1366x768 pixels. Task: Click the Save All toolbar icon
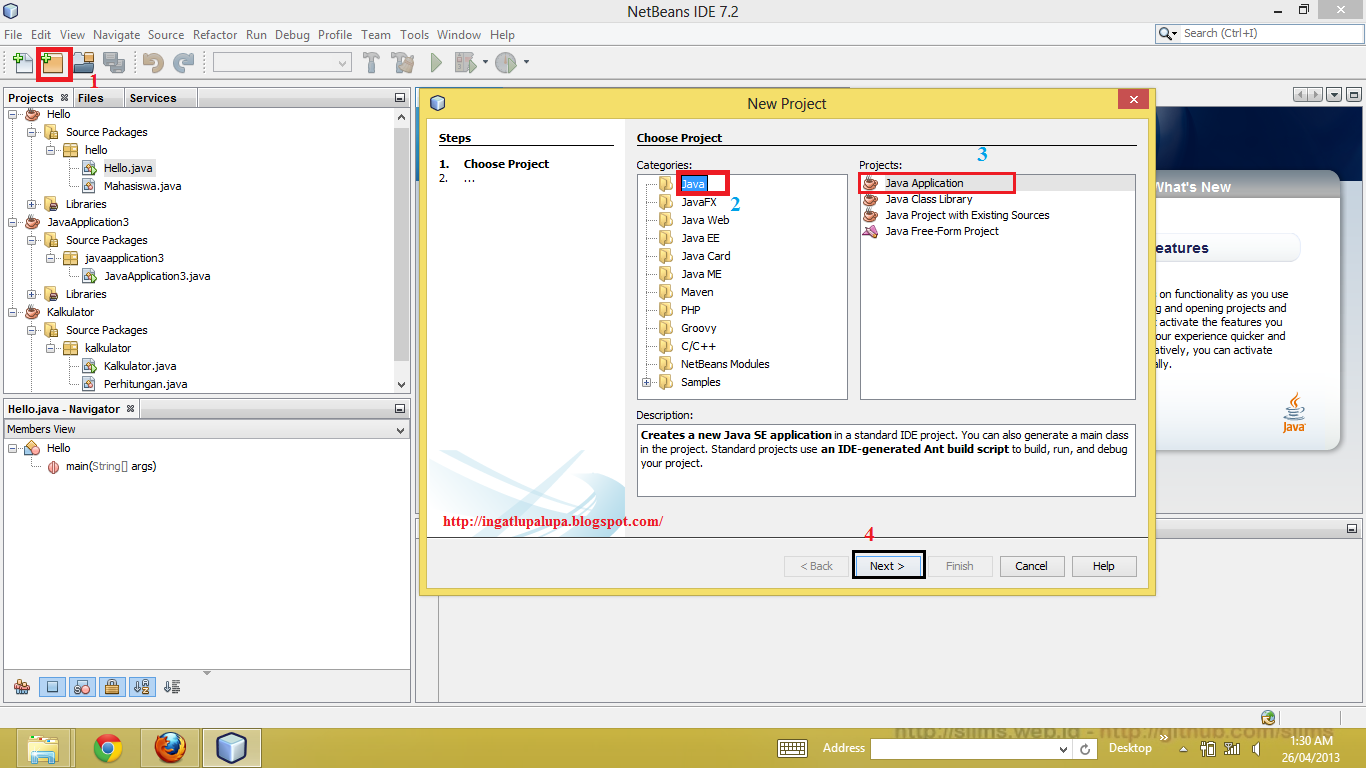(x=114, y=63)
